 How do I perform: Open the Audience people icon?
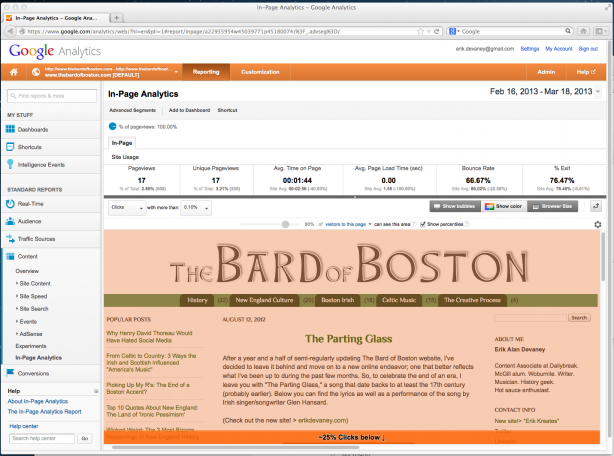point(10,221)
